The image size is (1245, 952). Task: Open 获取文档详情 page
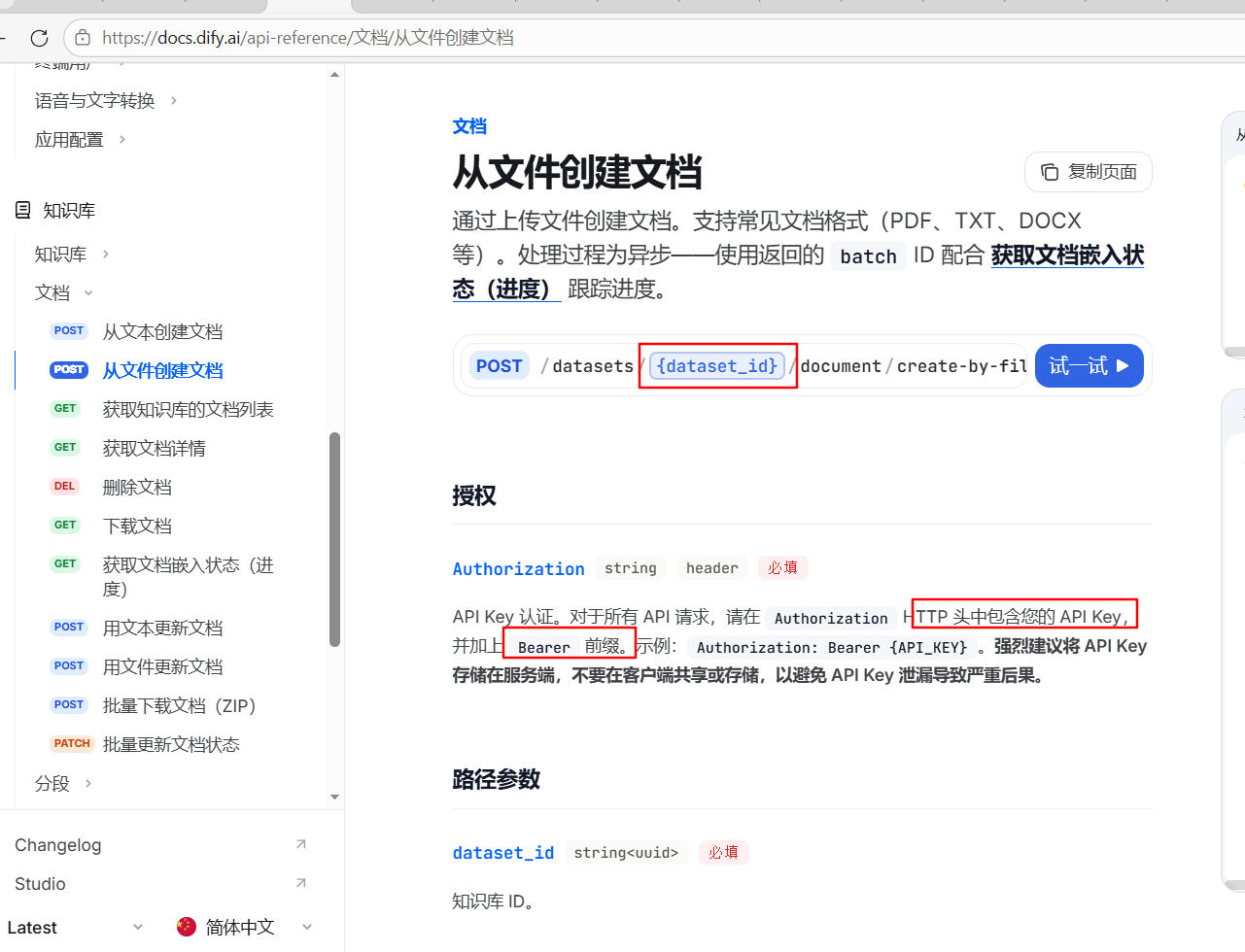click(155, 449)
